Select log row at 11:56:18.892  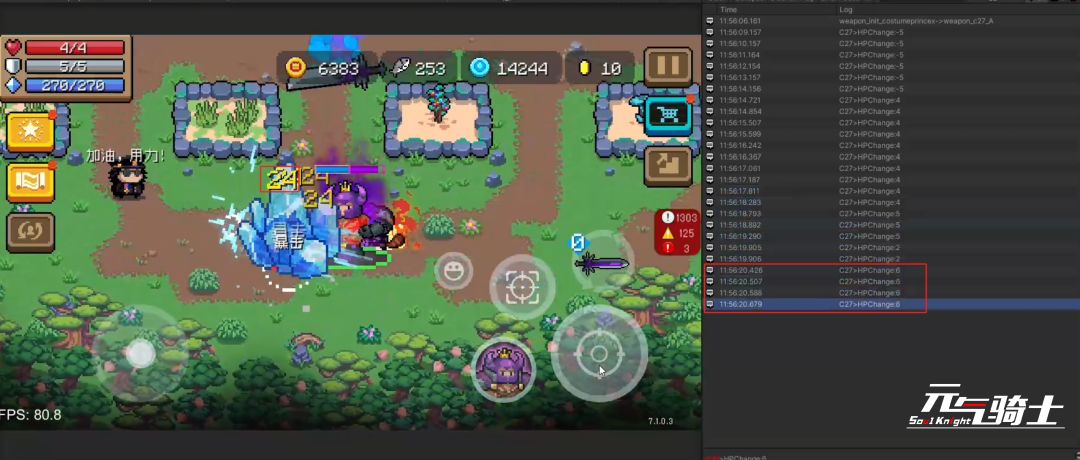pyautogui.click(x=893, y=225)
